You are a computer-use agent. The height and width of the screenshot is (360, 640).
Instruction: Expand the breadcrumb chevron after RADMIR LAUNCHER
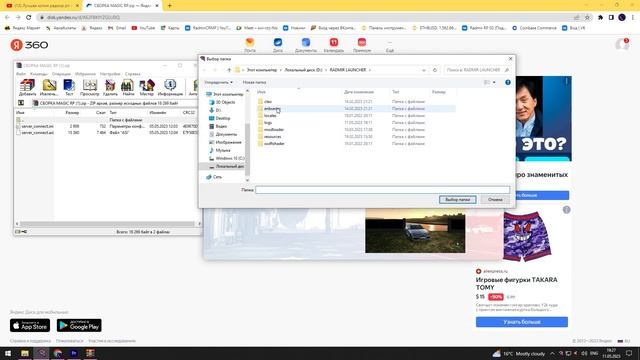[x=370, y=70]
